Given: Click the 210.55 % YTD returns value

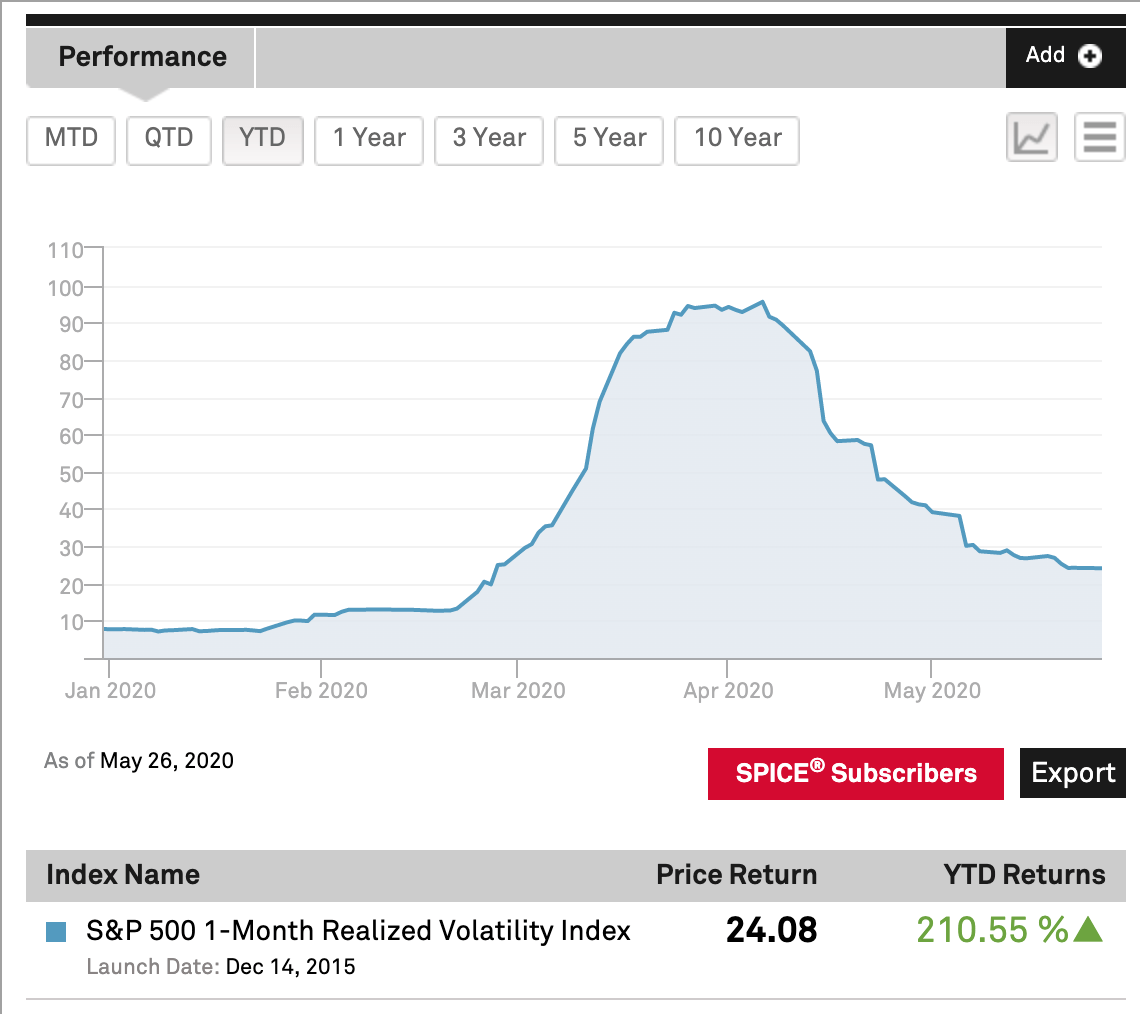Looking at the screenshot, I should point(992,930).
